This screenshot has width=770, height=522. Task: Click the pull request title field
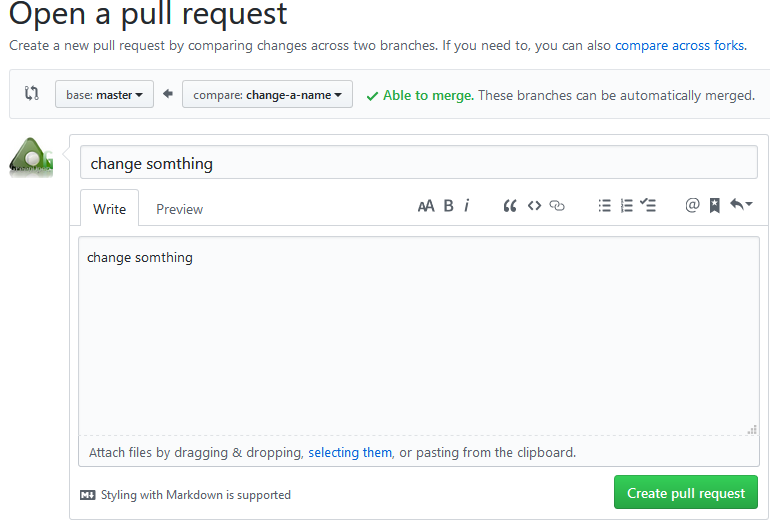pos(418,163)
